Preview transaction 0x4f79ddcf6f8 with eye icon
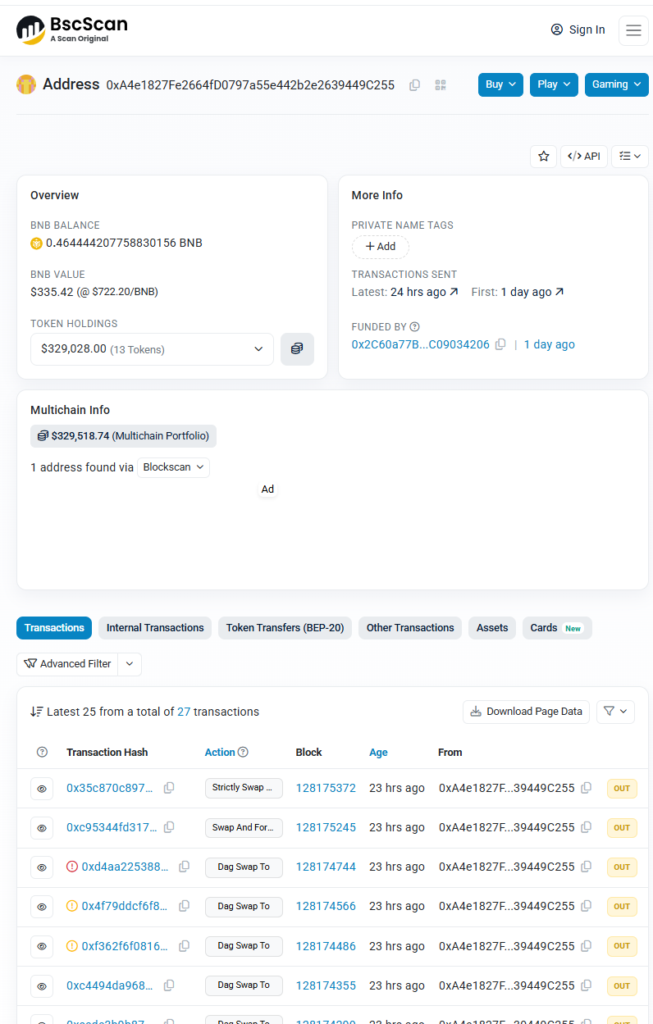The image size is (653, 1024). pos(42,906)
